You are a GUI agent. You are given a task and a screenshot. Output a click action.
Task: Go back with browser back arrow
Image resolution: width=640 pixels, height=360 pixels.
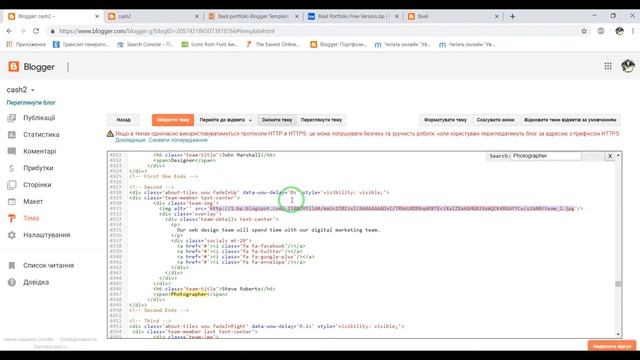coord(9,31)
